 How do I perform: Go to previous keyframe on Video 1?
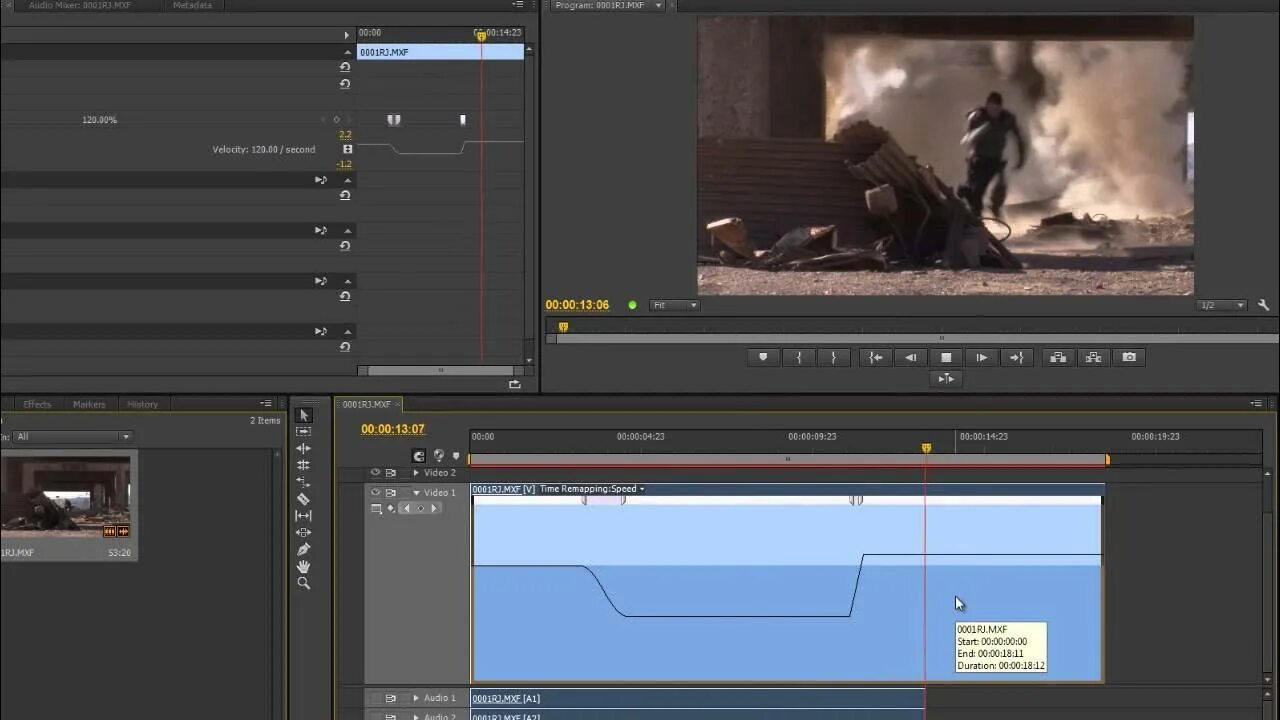tap(406, 508)
